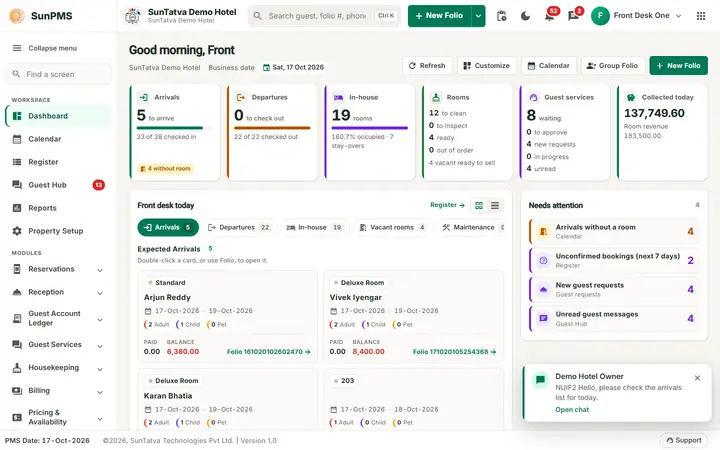Viewport: 720px width, 450px height.
Task: Switch to list view
Action: pos(495,205)
